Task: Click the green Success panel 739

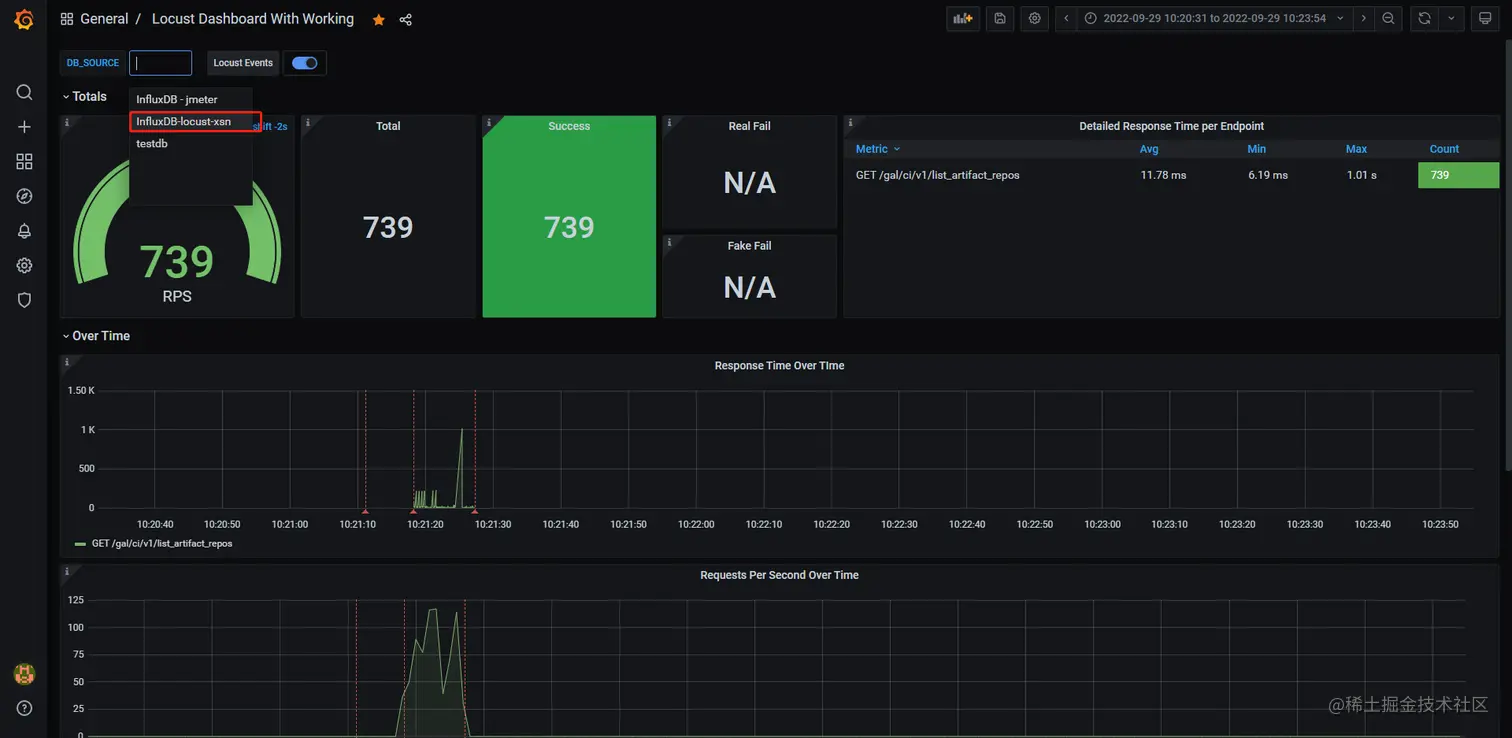Action: click(x=569, y=227)
